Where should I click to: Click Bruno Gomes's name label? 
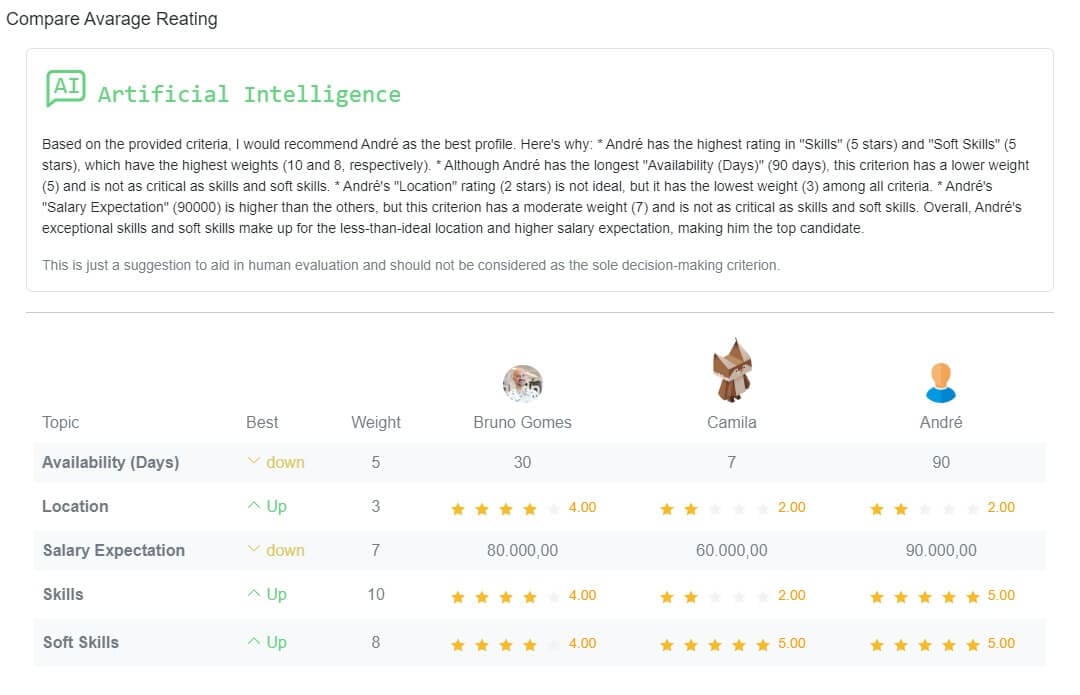point(522,422)
